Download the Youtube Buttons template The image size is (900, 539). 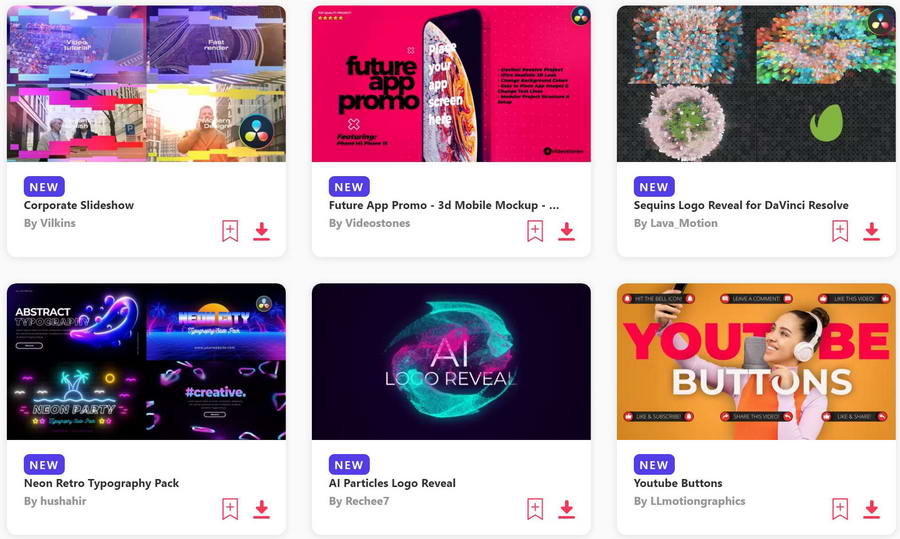[x=871, y=509]
